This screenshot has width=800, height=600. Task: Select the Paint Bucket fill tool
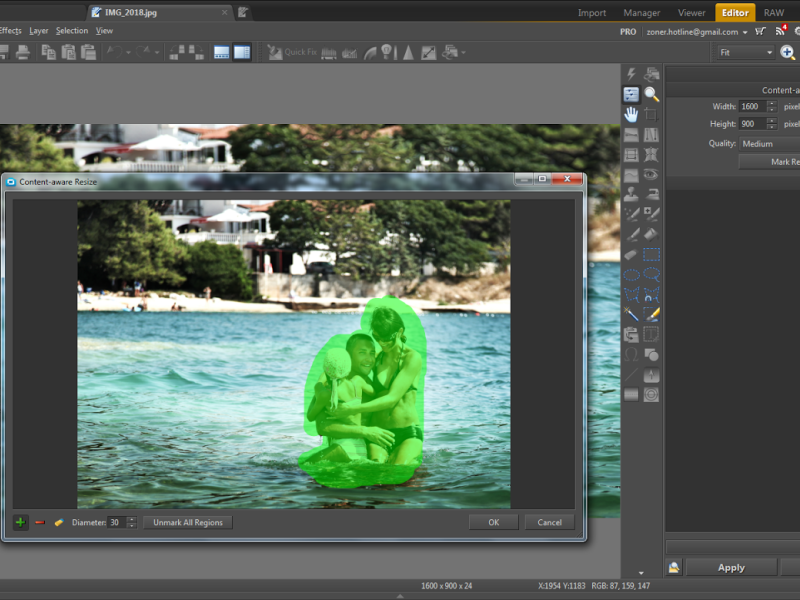[651, 234]
